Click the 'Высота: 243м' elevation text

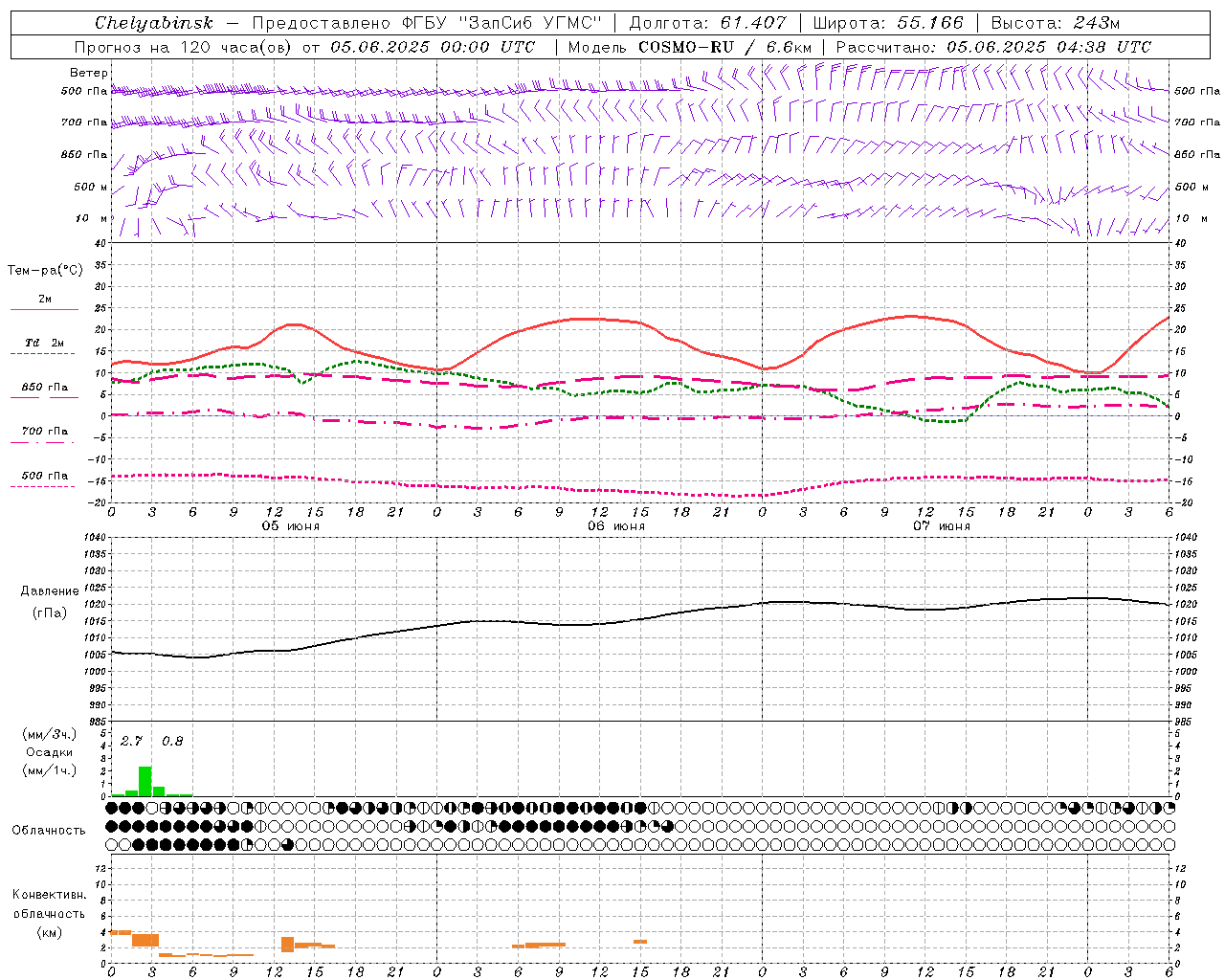(x=1056, y=23)
